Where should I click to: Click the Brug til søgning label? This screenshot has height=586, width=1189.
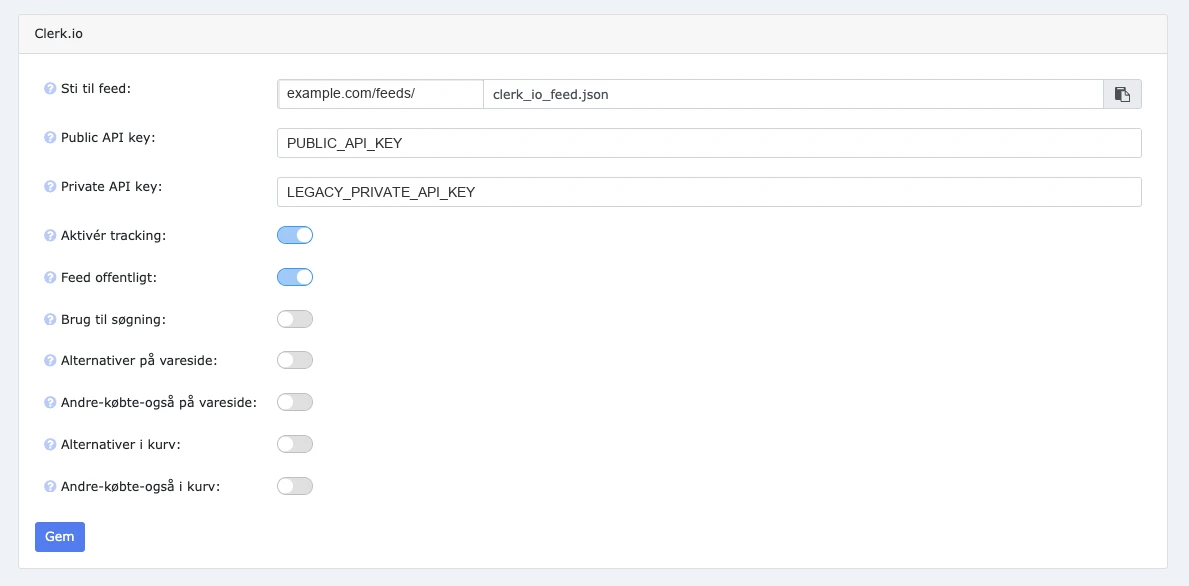[x=113, y=319]
